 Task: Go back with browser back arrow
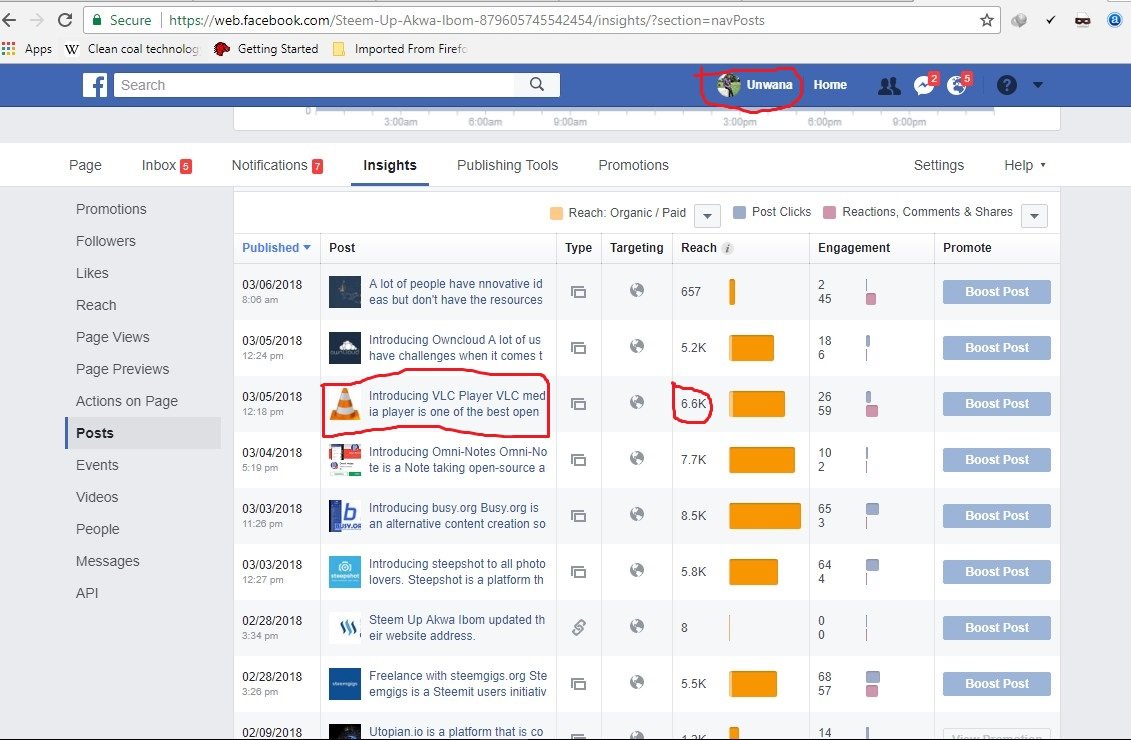(9, 20)
